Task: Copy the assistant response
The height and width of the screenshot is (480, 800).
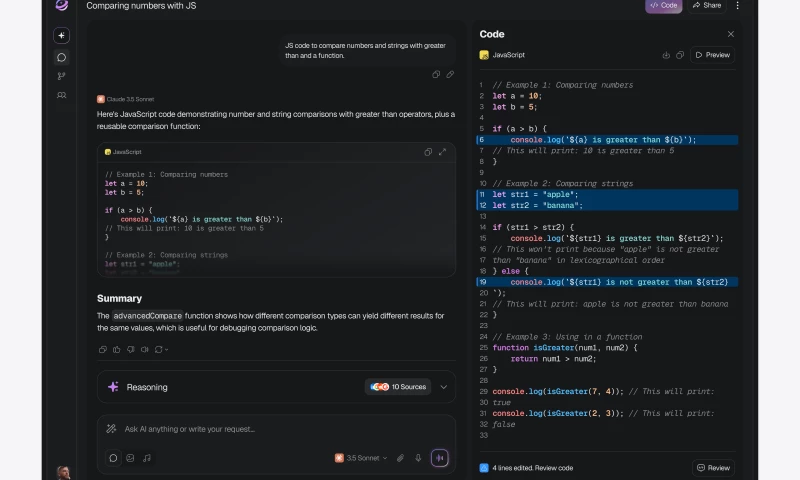Action: click(103, 349)
